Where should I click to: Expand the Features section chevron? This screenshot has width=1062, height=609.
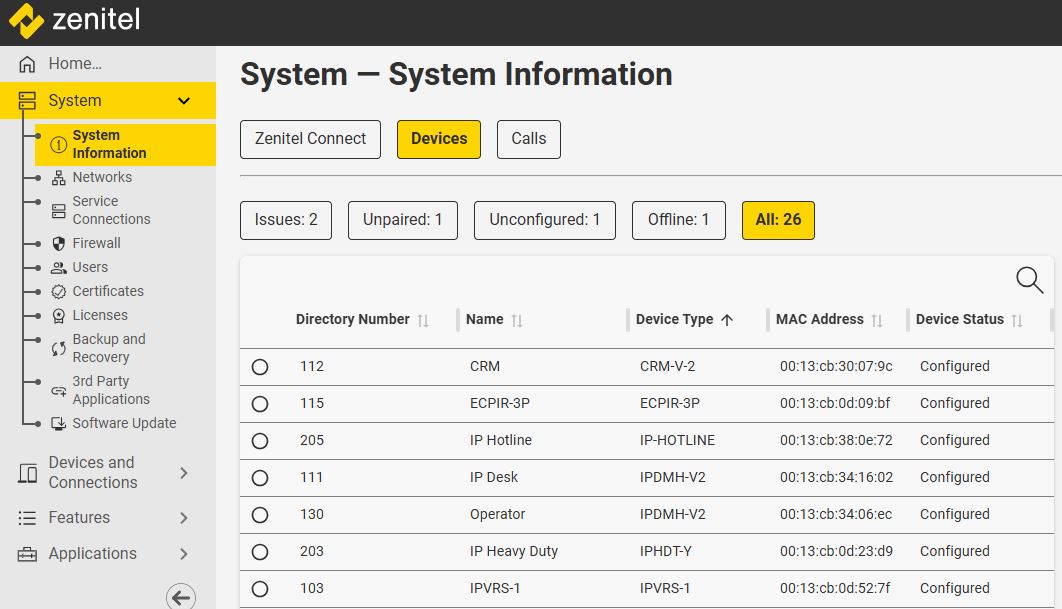click(x=184, y=518)
